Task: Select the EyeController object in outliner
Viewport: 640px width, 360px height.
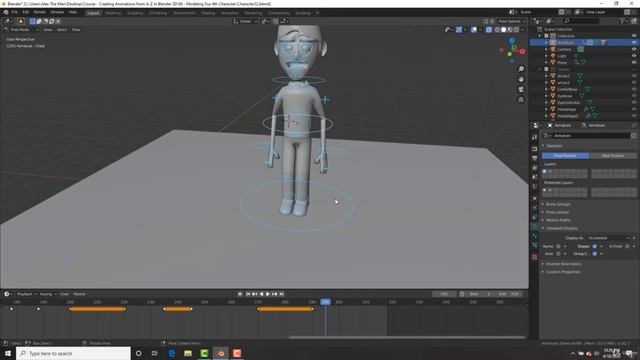Action: tap(569, 102)
